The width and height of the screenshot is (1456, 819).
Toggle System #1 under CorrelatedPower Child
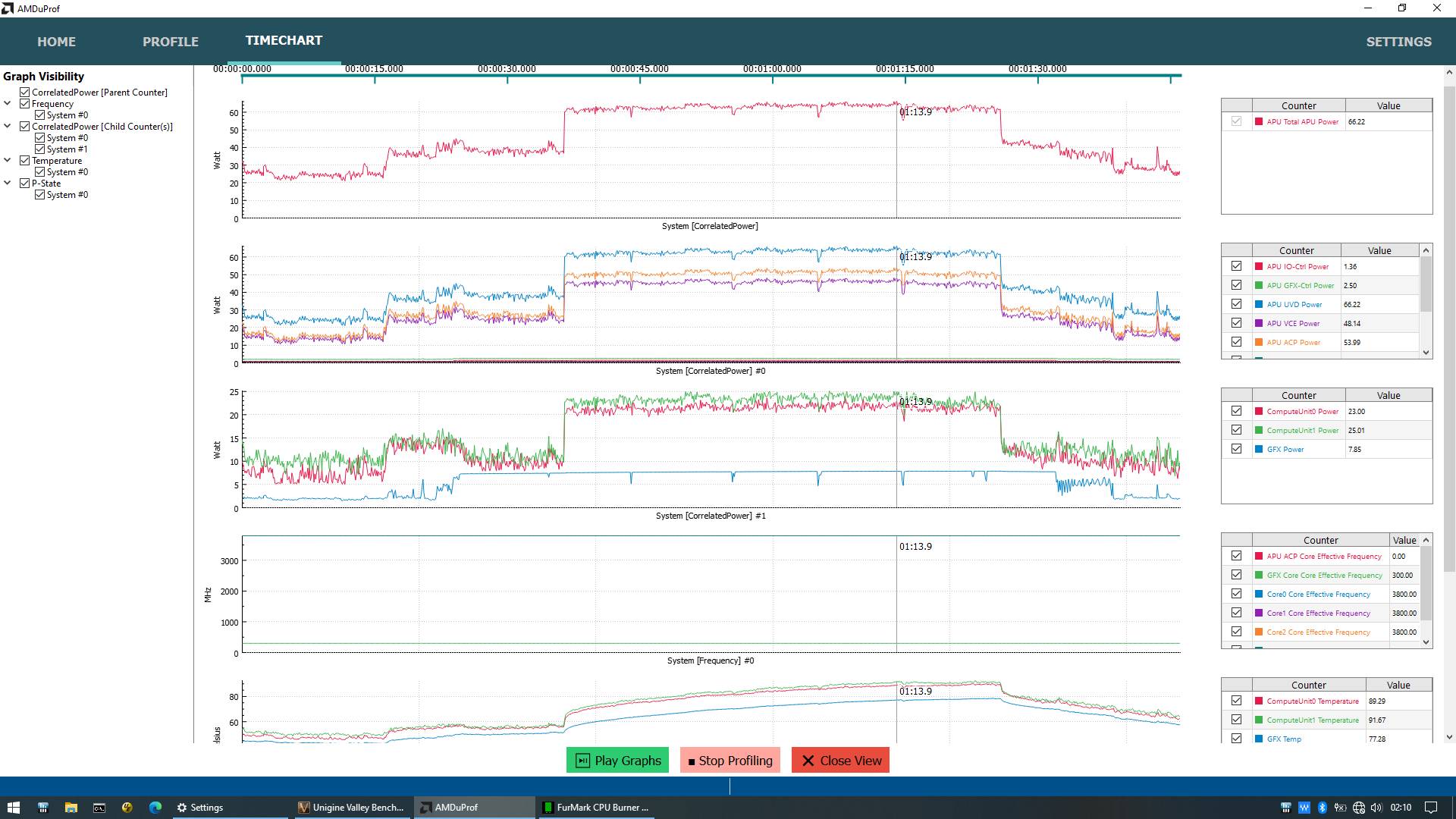coord(40,149)
